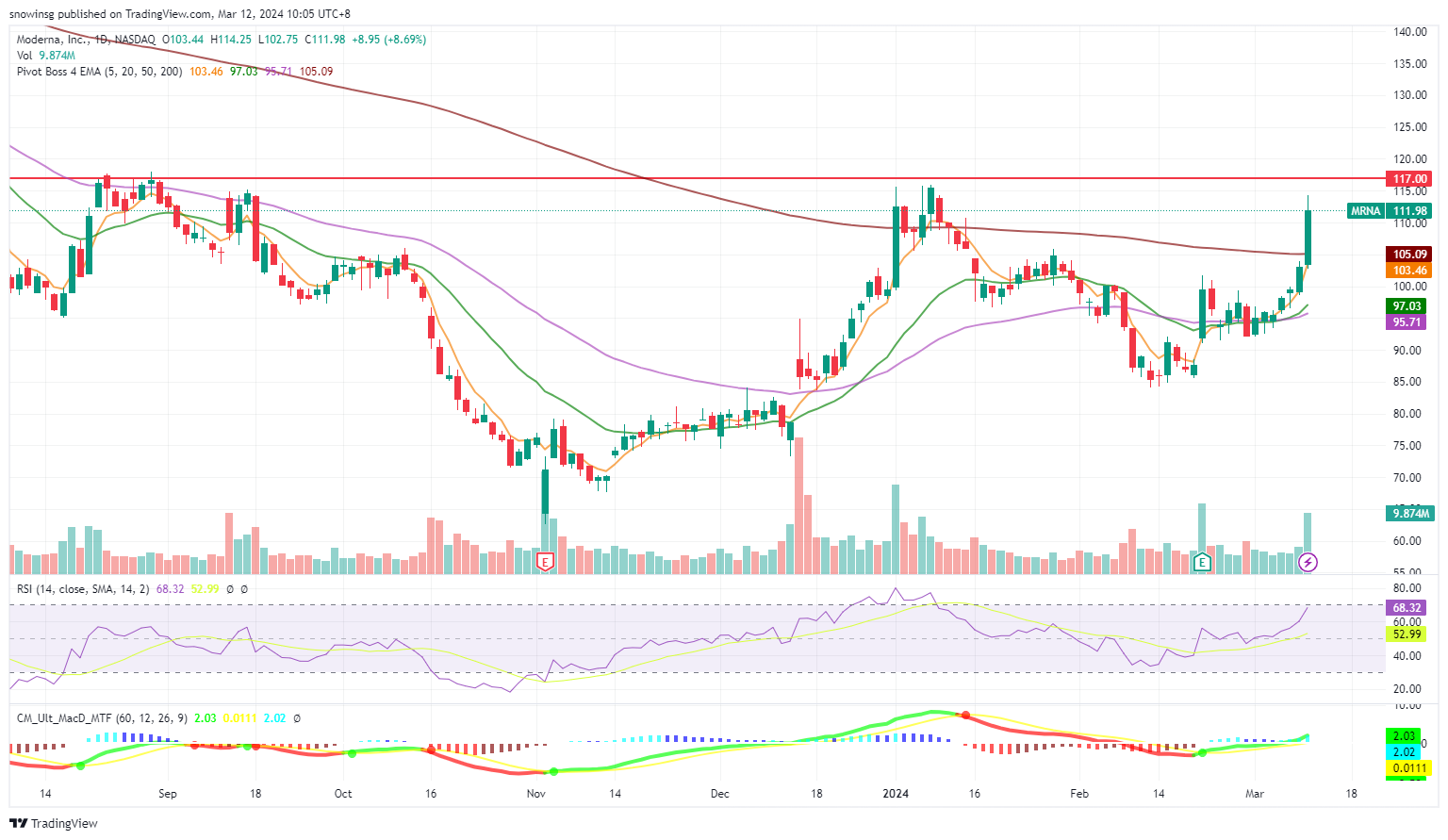Open the TradingView logo at bottom left
Image resolution: width=1448 pixels, height=840 pixels.
click(54, 823)
